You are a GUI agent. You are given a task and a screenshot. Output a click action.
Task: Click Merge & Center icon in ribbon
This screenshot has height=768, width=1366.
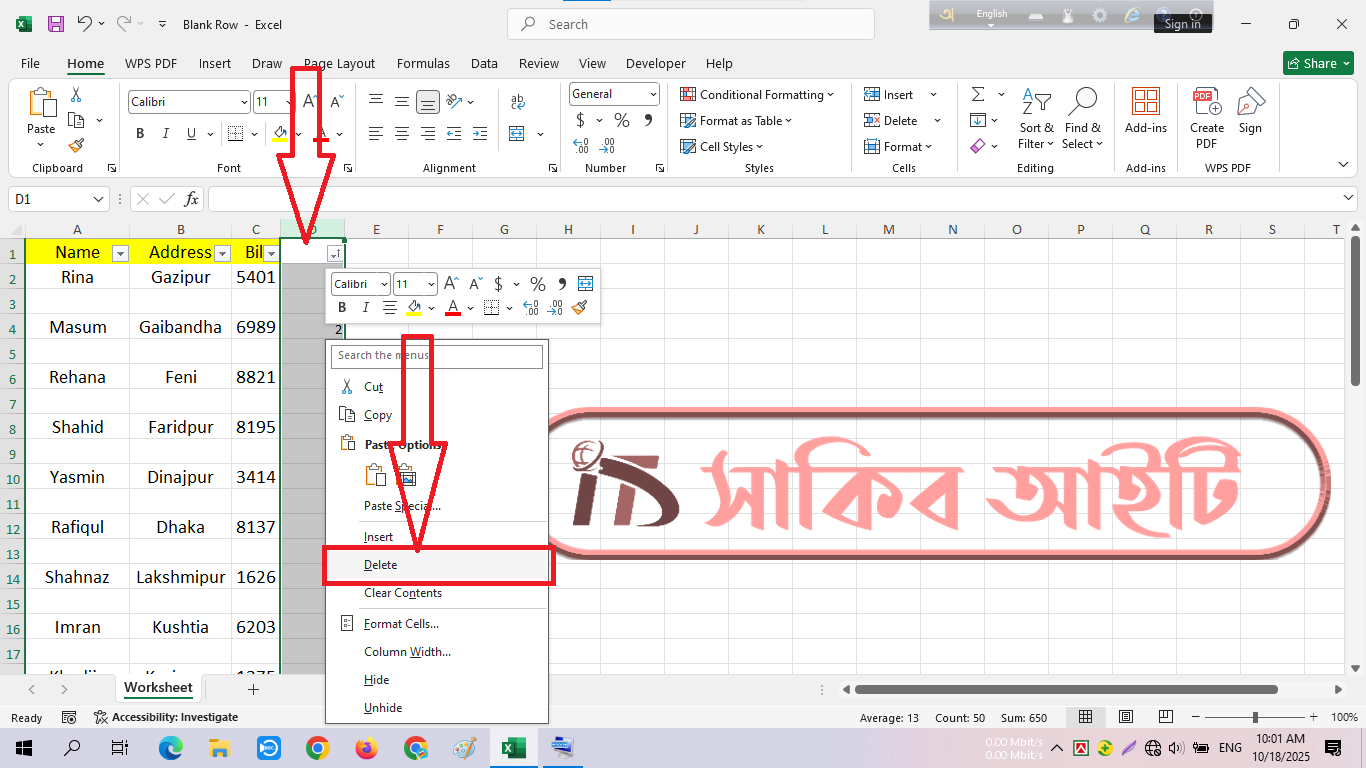coord(517,134)
